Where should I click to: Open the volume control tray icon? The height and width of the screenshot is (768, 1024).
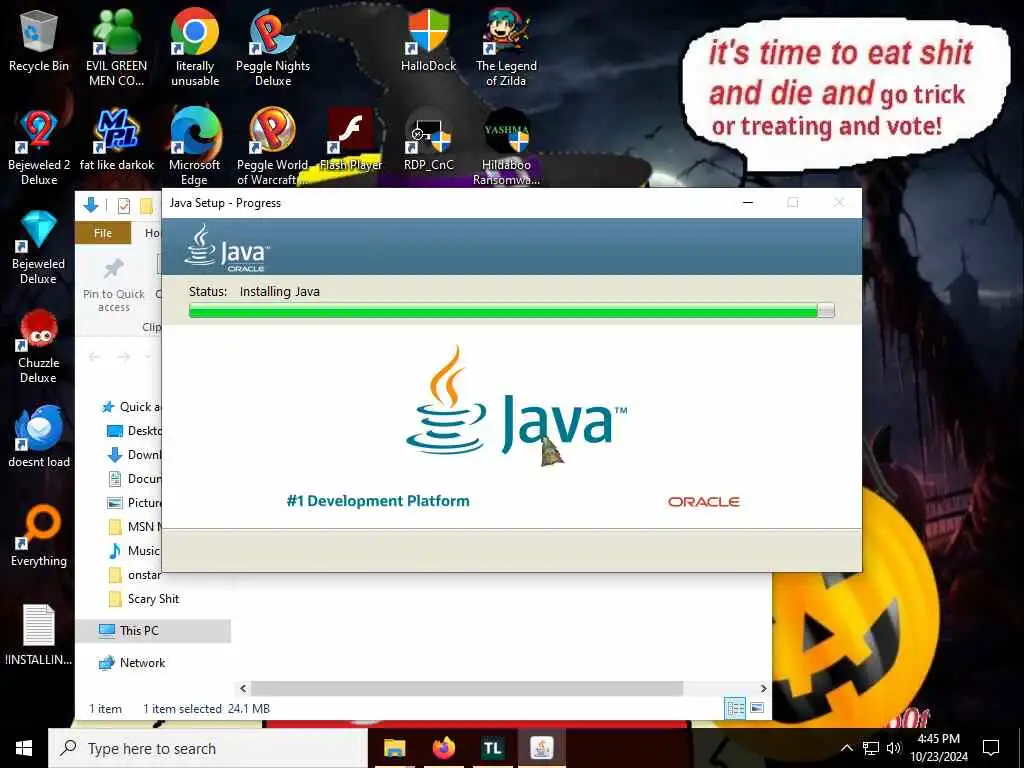tap(894, 748)
